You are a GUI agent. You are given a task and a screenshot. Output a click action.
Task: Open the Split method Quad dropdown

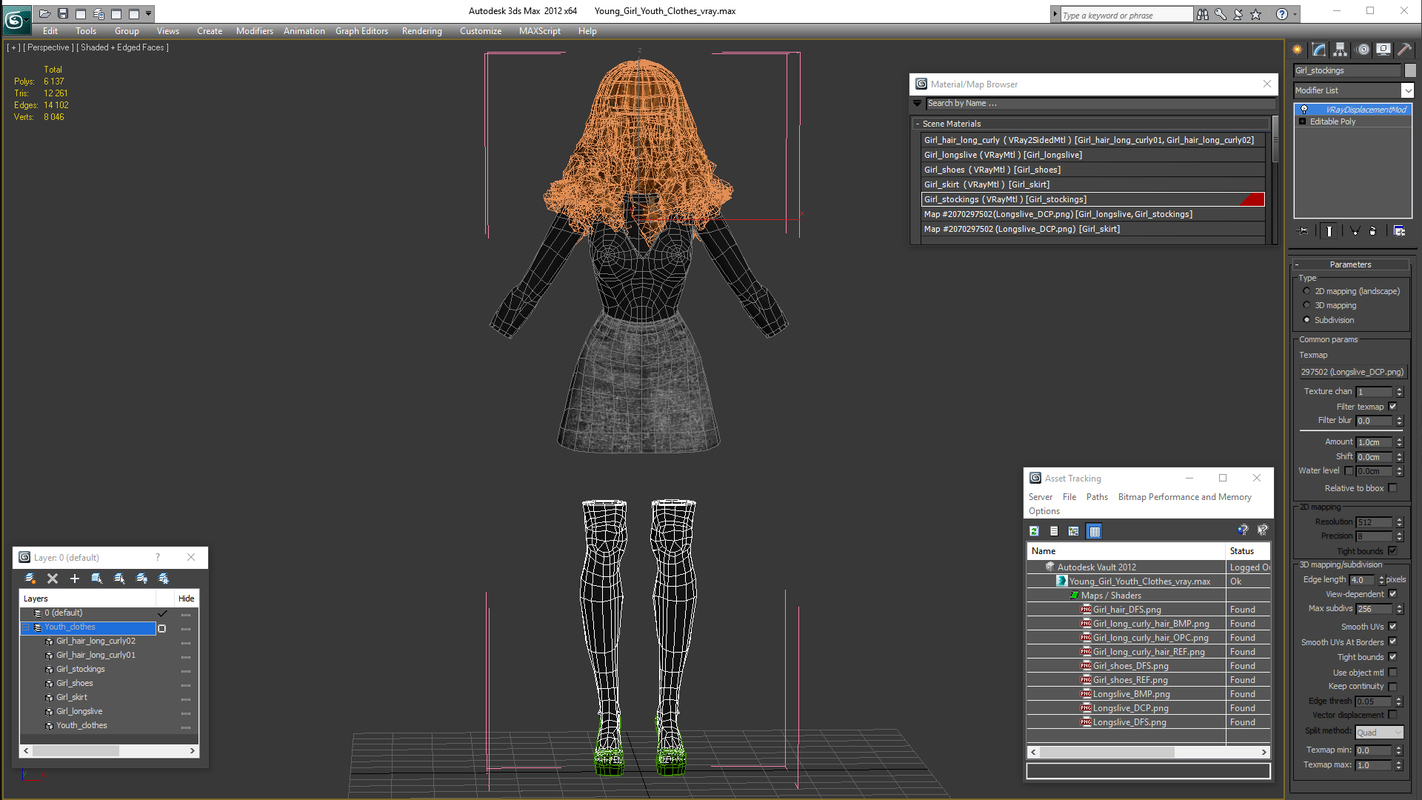click(x=1400, y=732)
